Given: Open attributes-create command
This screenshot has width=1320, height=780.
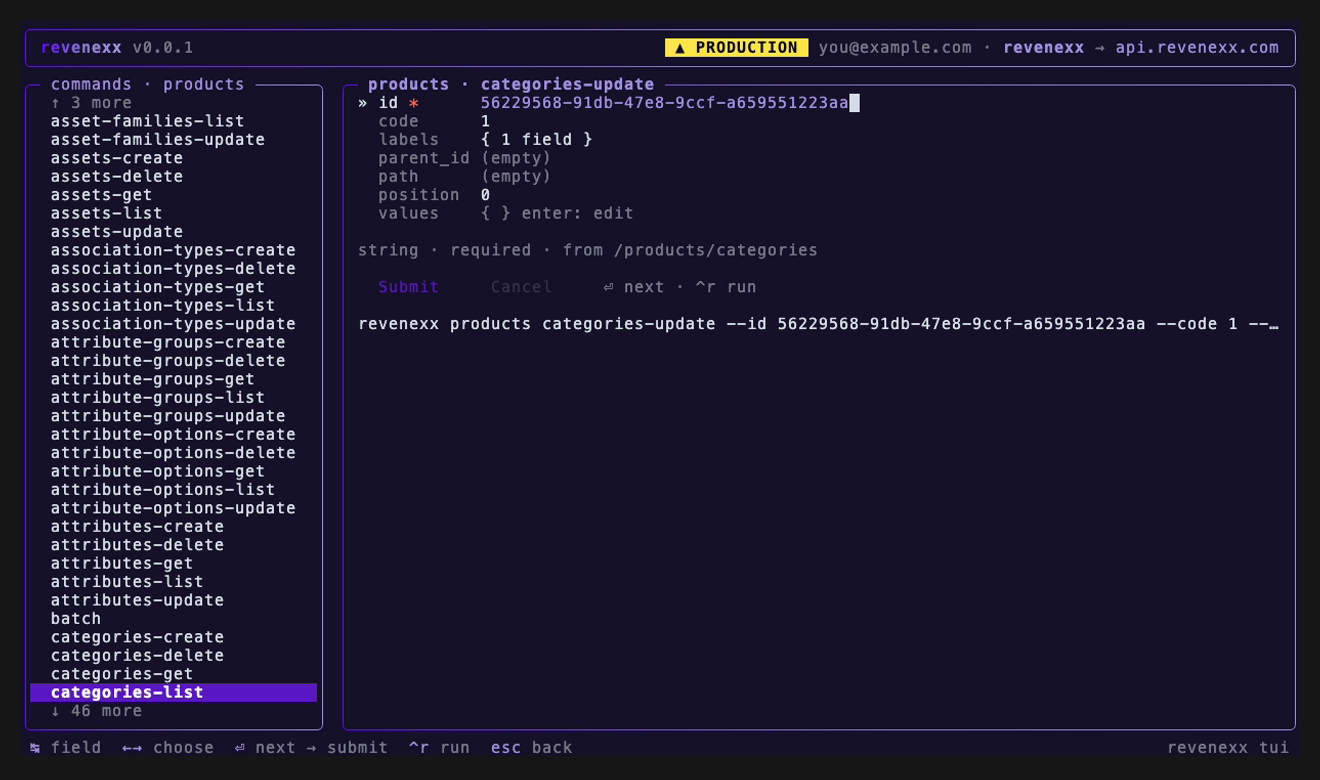Looking at the screenshot, I should [137, 527].
